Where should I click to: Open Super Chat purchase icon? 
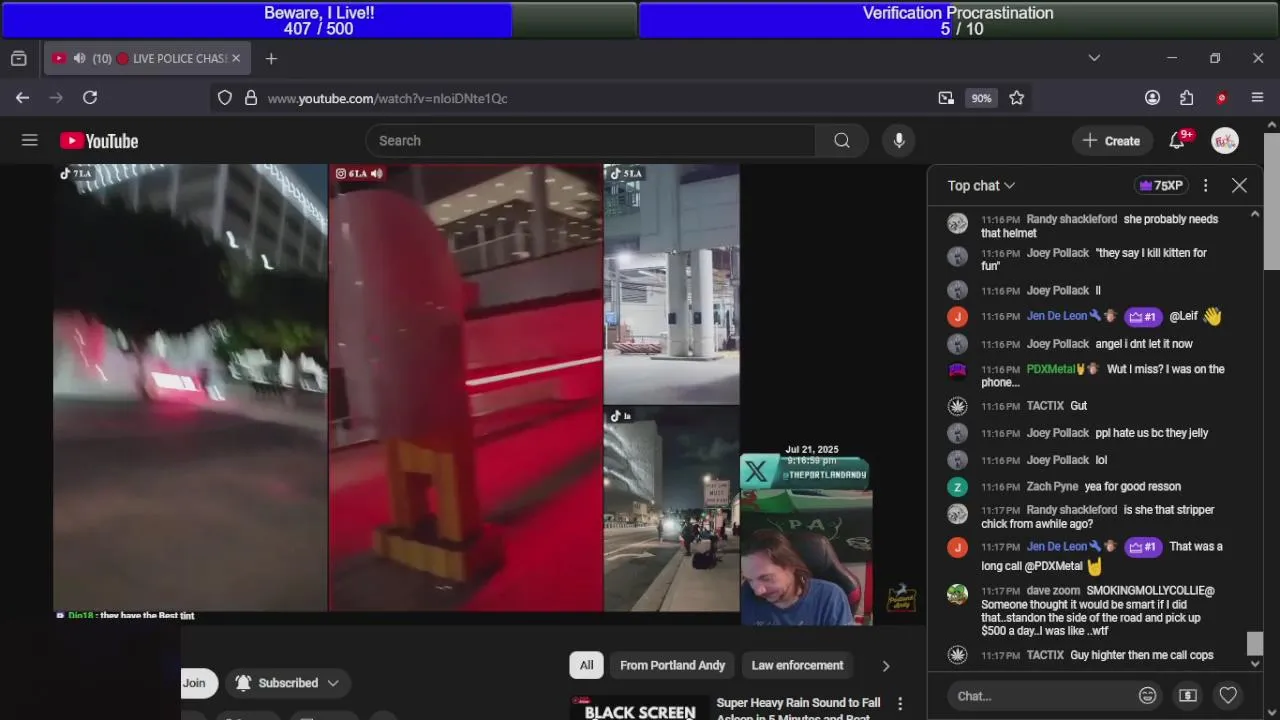(1188, 696)
